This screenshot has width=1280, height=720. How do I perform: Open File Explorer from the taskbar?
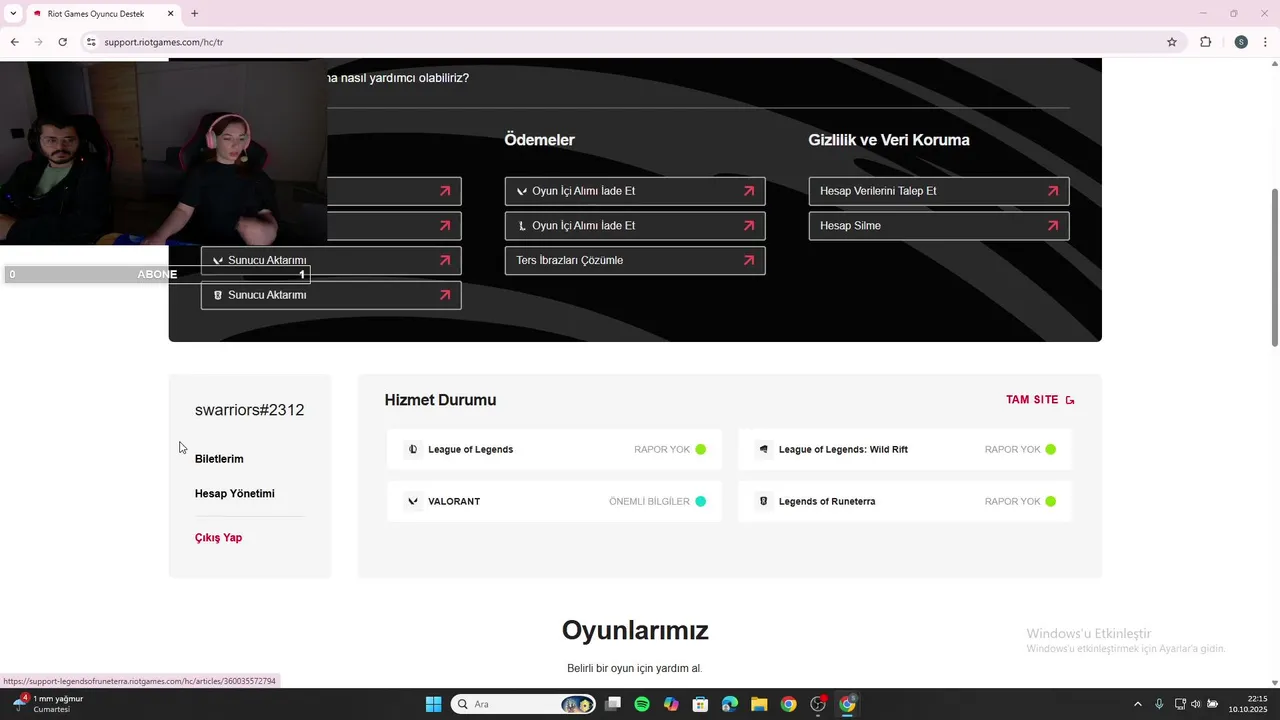[x=759, y=704]
